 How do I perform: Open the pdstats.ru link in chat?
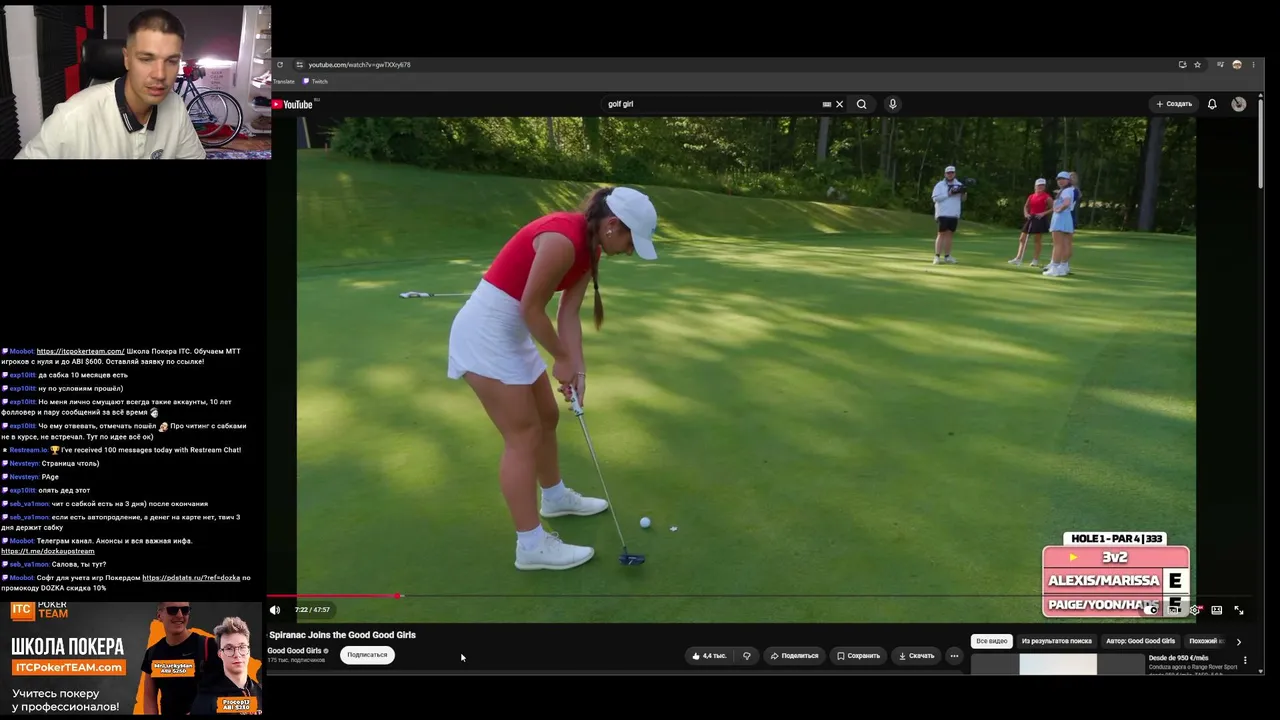pyautogui.click(x=190, y=578)
